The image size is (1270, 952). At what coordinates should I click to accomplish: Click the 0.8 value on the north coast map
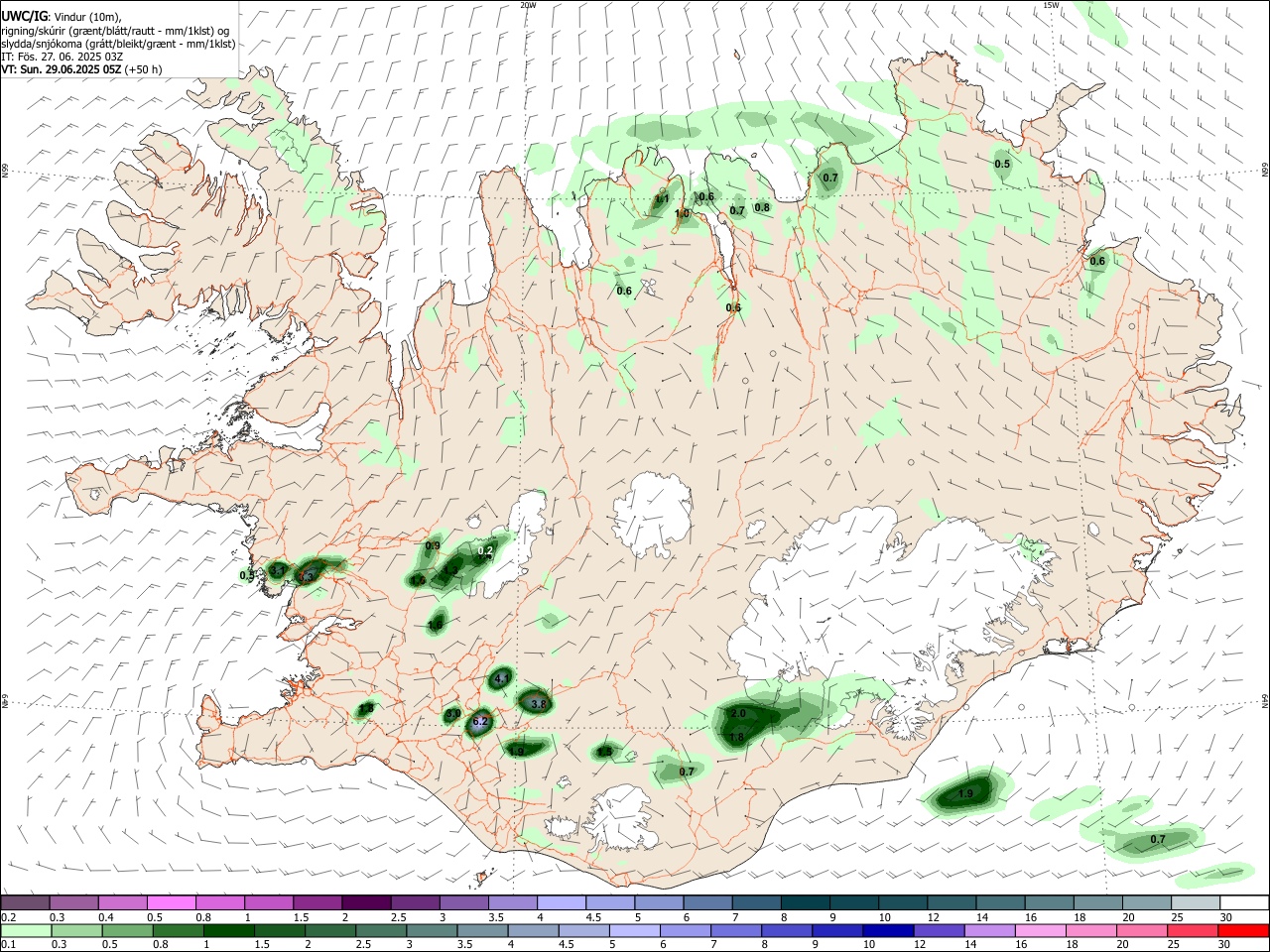pos(762,207)
